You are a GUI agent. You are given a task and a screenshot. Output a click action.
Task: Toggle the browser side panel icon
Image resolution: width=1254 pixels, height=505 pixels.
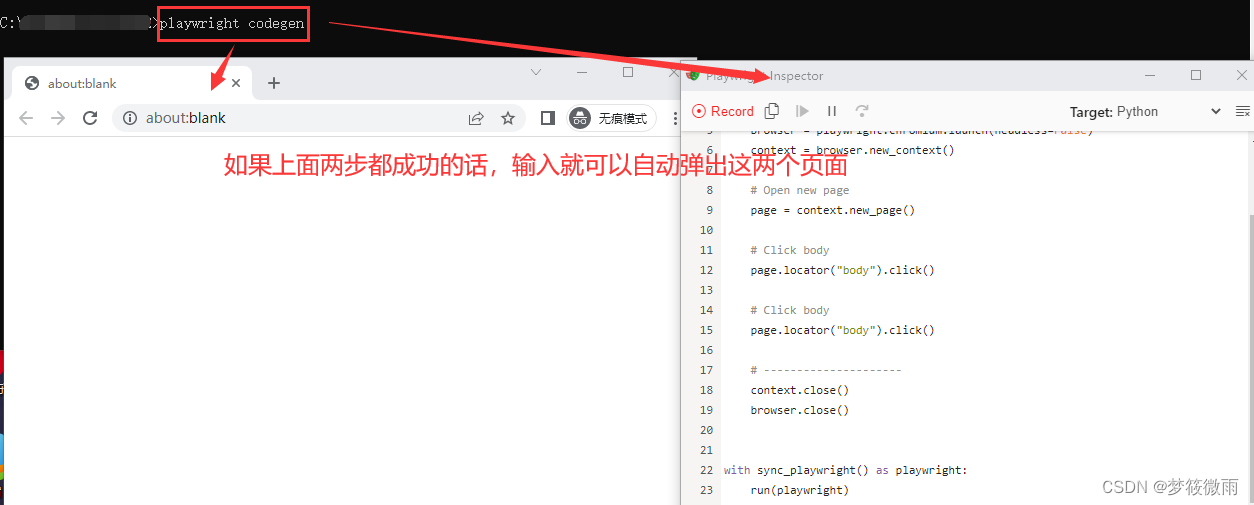[547, 118]
